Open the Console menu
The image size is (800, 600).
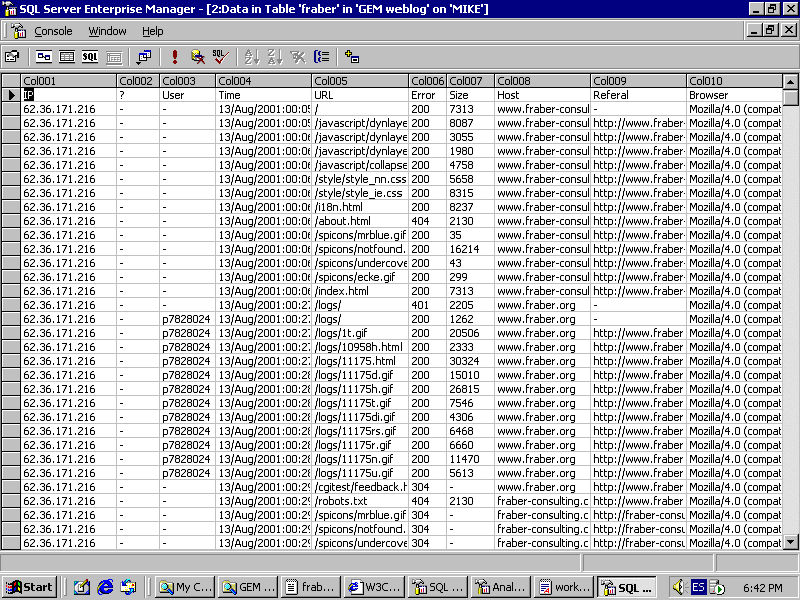[x=53, y=31]
